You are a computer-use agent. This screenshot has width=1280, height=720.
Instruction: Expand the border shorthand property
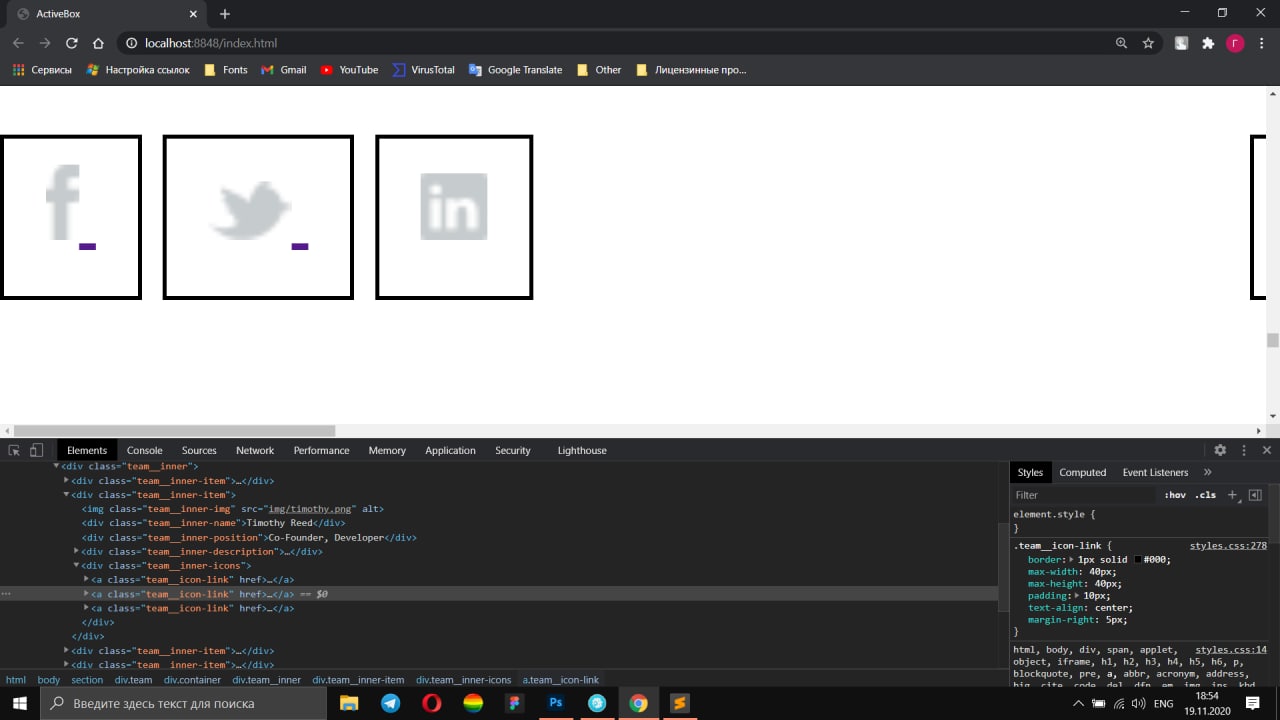point(1071,560)
